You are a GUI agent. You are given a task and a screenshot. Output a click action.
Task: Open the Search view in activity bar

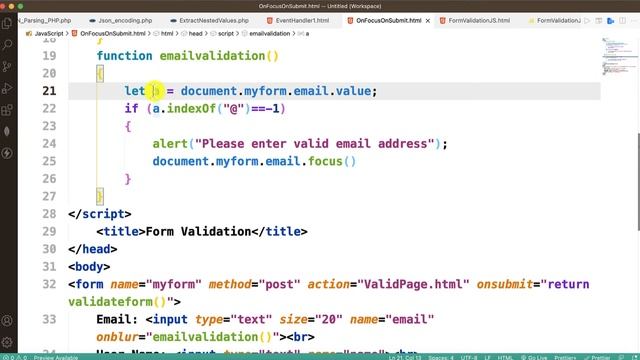7,45
